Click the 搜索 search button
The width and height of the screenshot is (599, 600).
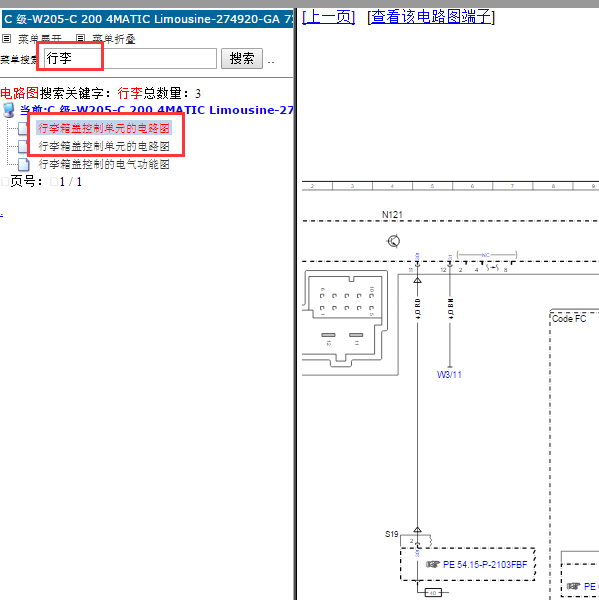click(x=242, y=59)
